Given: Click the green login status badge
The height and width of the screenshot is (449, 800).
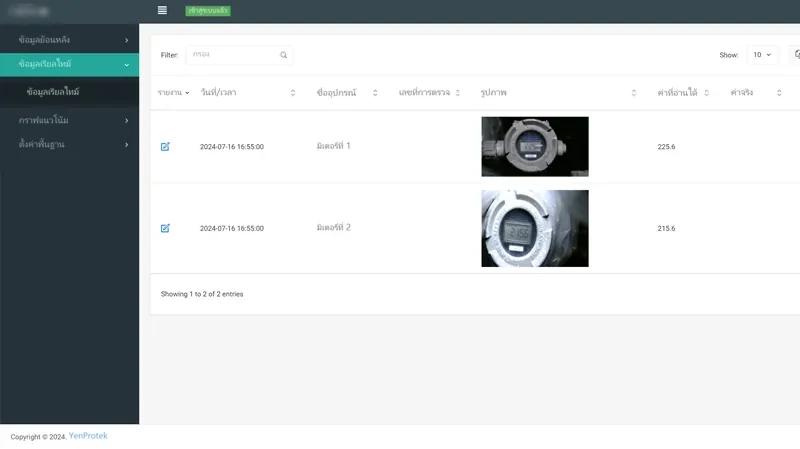Looking at the screenshot, I should click(x=208, y=11).
